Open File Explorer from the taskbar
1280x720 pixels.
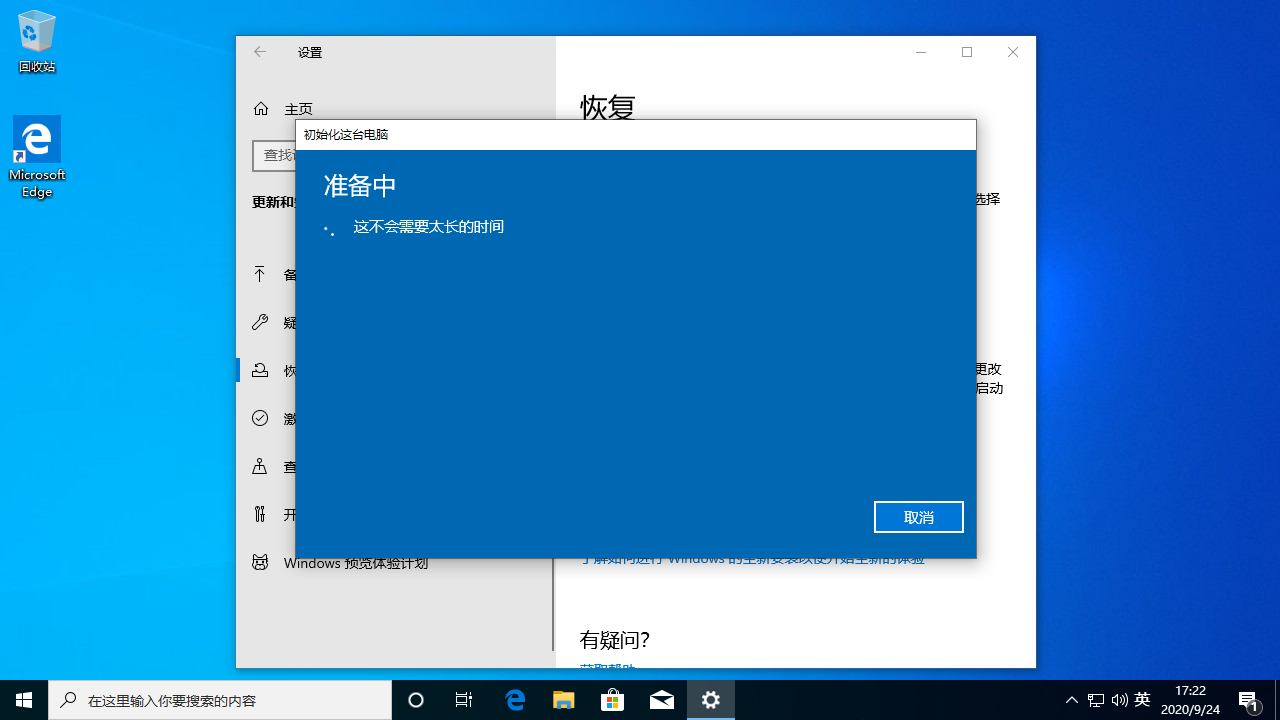(x=564, y=700)
